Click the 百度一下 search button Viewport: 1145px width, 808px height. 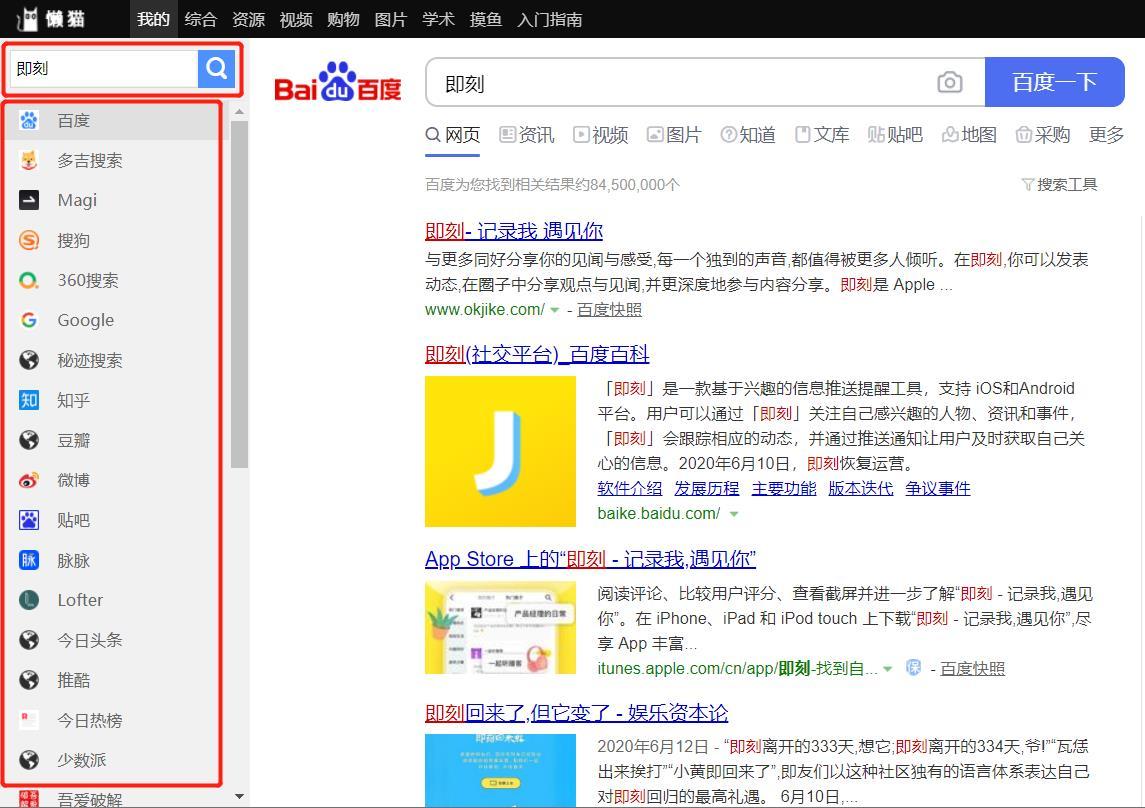(1054, 82)
